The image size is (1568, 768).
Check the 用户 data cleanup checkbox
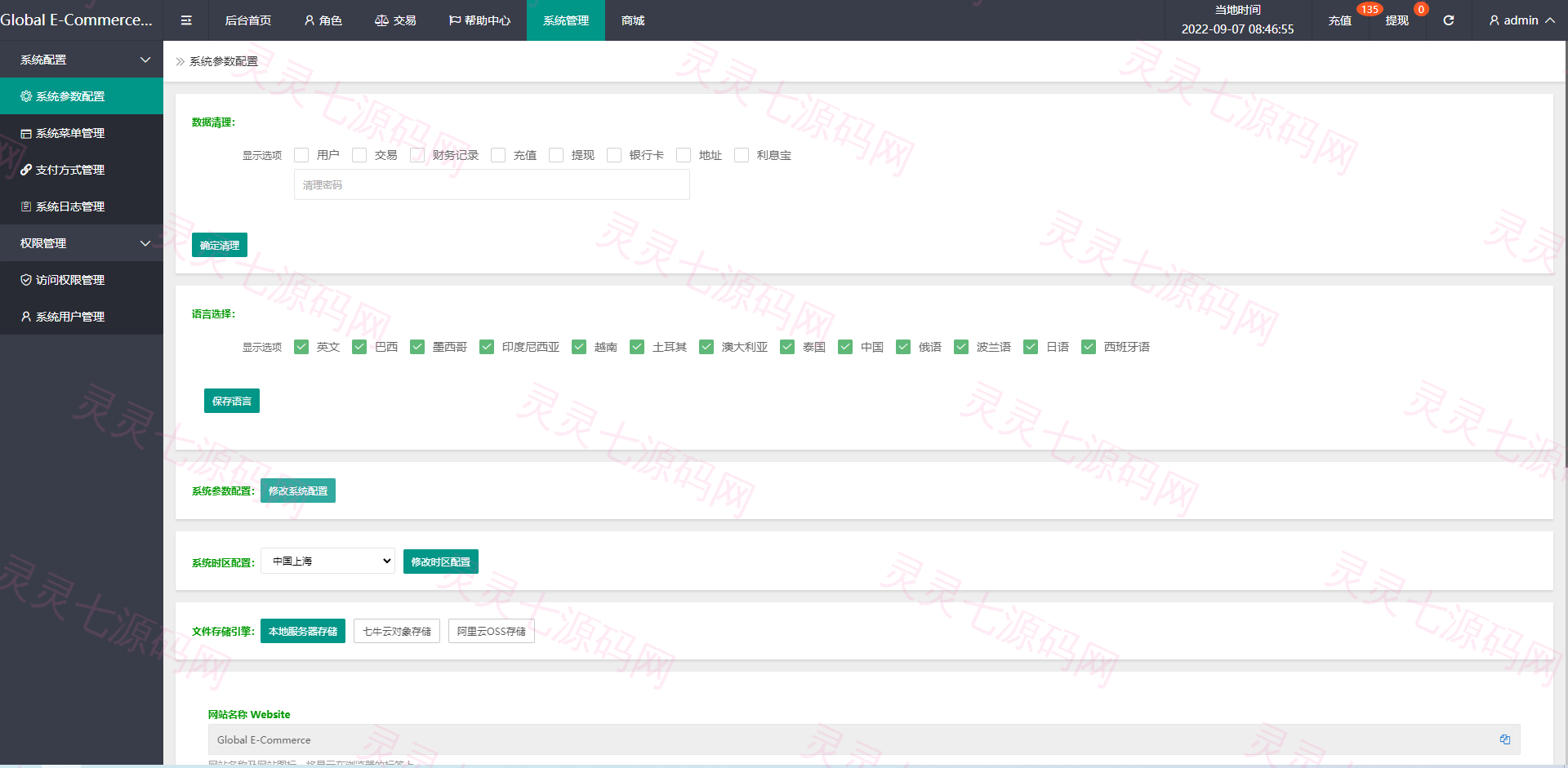pyautogui.click(x=301, y=155)
